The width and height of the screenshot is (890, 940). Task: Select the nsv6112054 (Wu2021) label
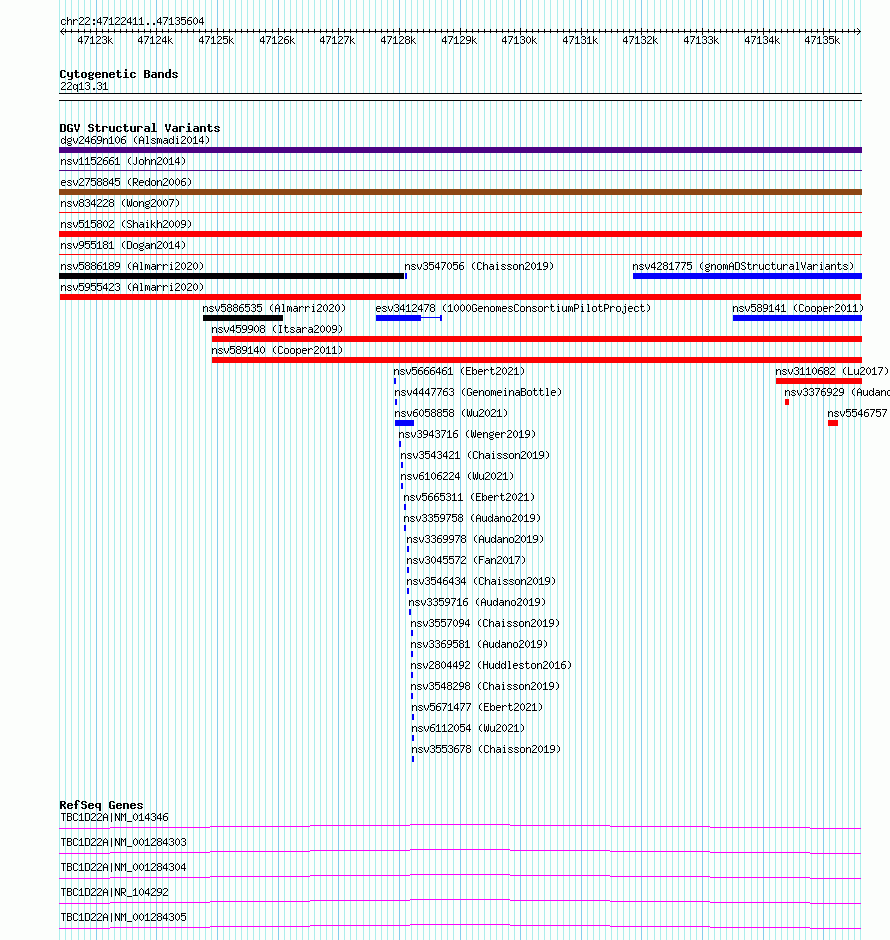pyautogui.click(x=469, y=728)
